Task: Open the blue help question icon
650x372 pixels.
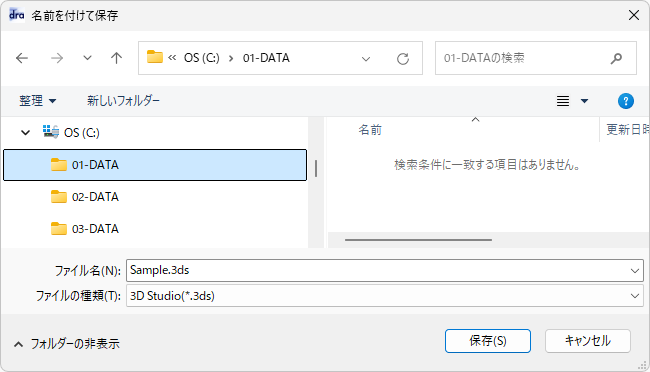Action: (626, 101)
